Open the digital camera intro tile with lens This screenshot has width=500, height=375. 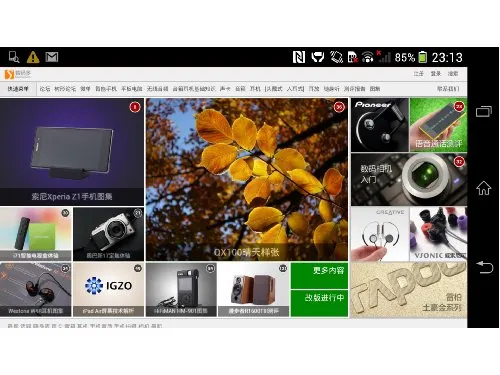click(409, 179)
